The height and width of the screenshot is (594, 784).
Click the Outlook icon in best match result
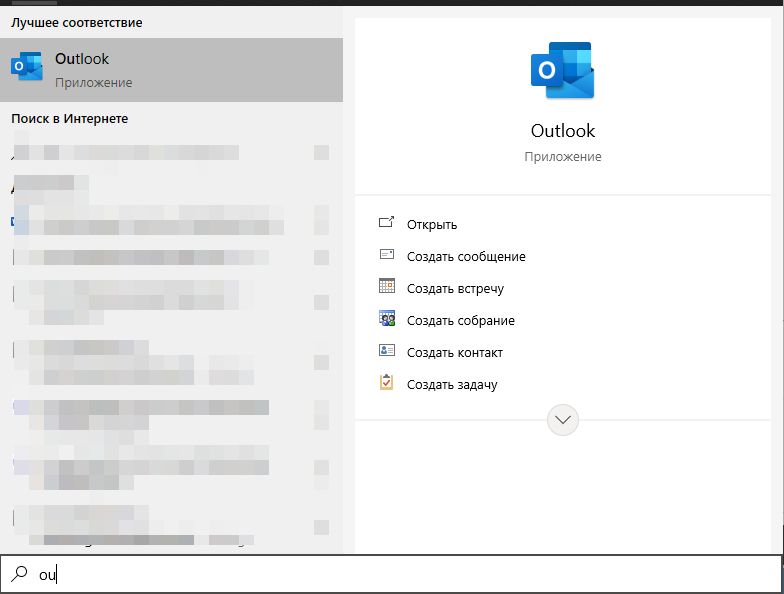click(27, 69)
